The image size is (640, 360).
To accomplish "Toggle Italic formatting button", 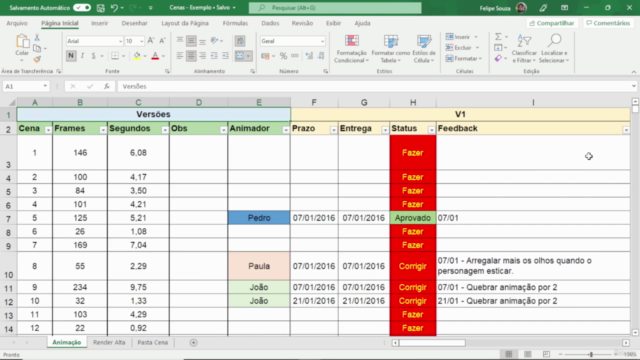I will click(82, 56).
